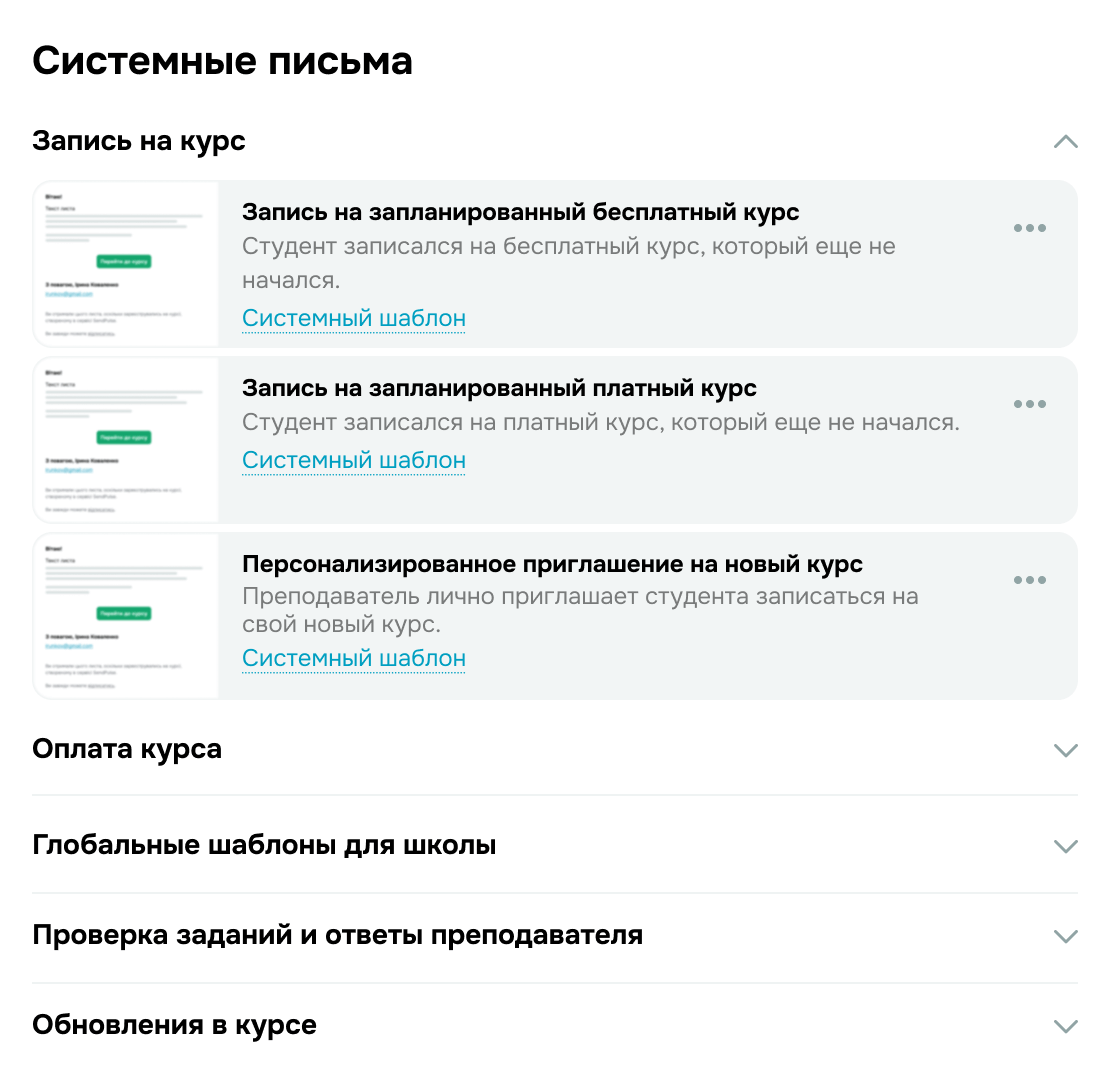Open "Системный шаблон" for the personalized invitation email

[x=353, y=658]
